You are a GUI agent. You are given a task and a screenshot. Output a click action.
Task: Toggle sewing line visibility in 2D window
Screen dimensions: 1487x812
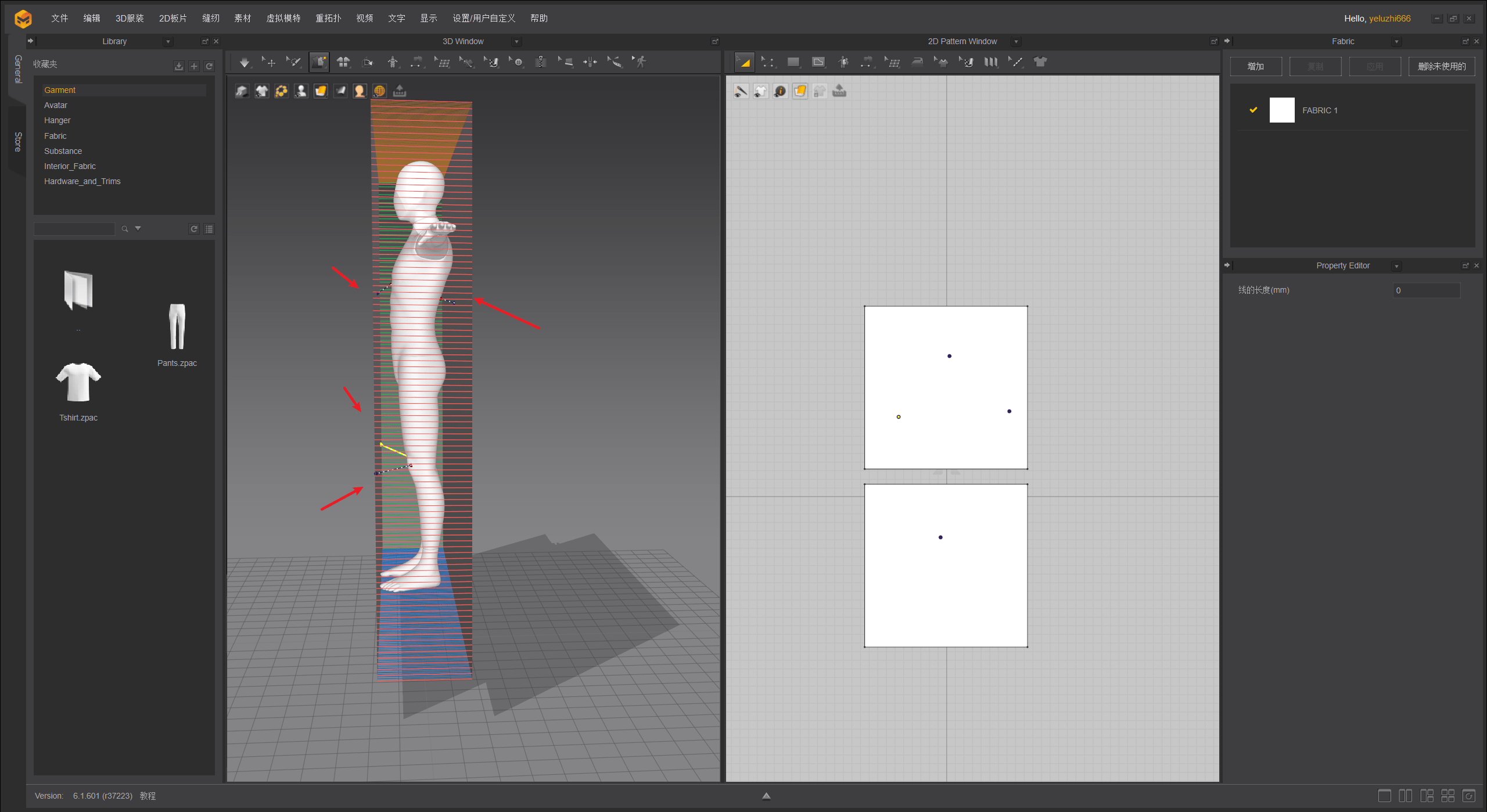pyautogui.click(x=741, y=91)
